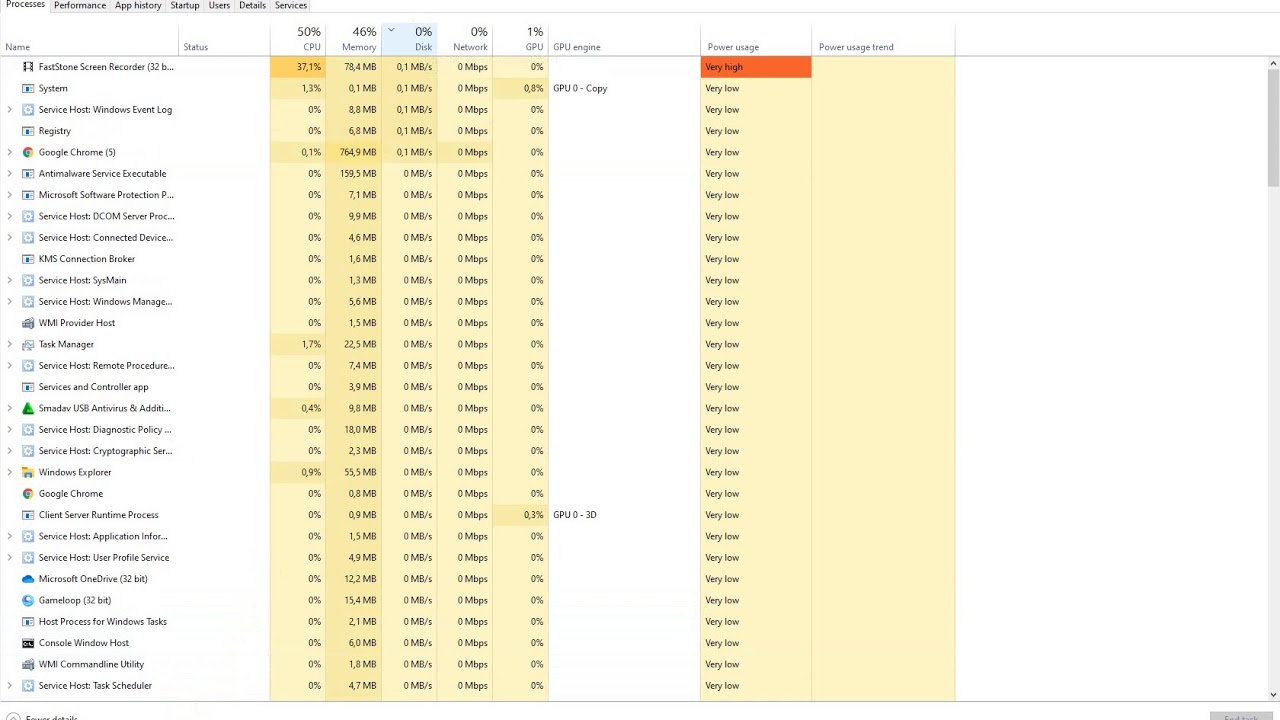Expand Service Host: Remote Procedure row
The width and height of the screenshot is (1280, 720).
pyautogui.click(x=10, y=366)
